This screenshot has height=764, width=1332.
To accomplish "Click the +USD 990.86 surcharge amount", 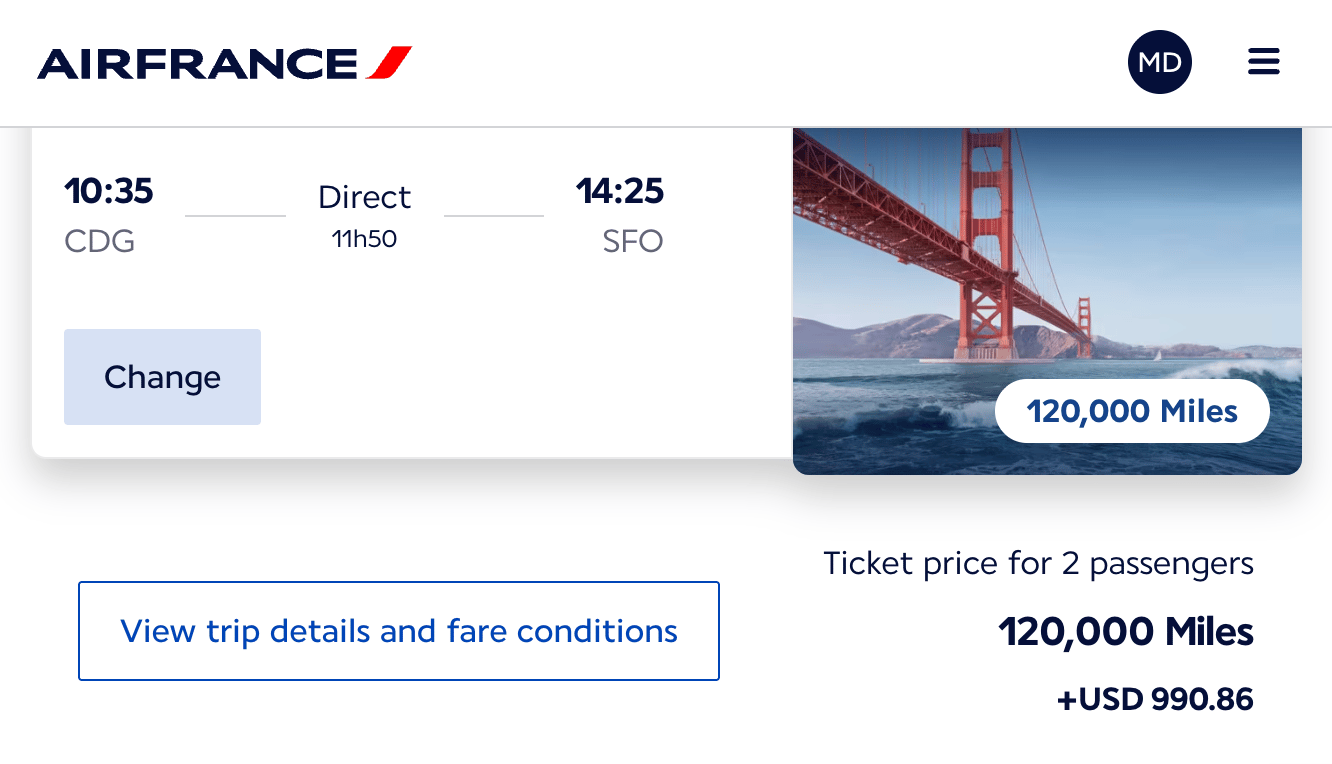I will coord(1155,699).
